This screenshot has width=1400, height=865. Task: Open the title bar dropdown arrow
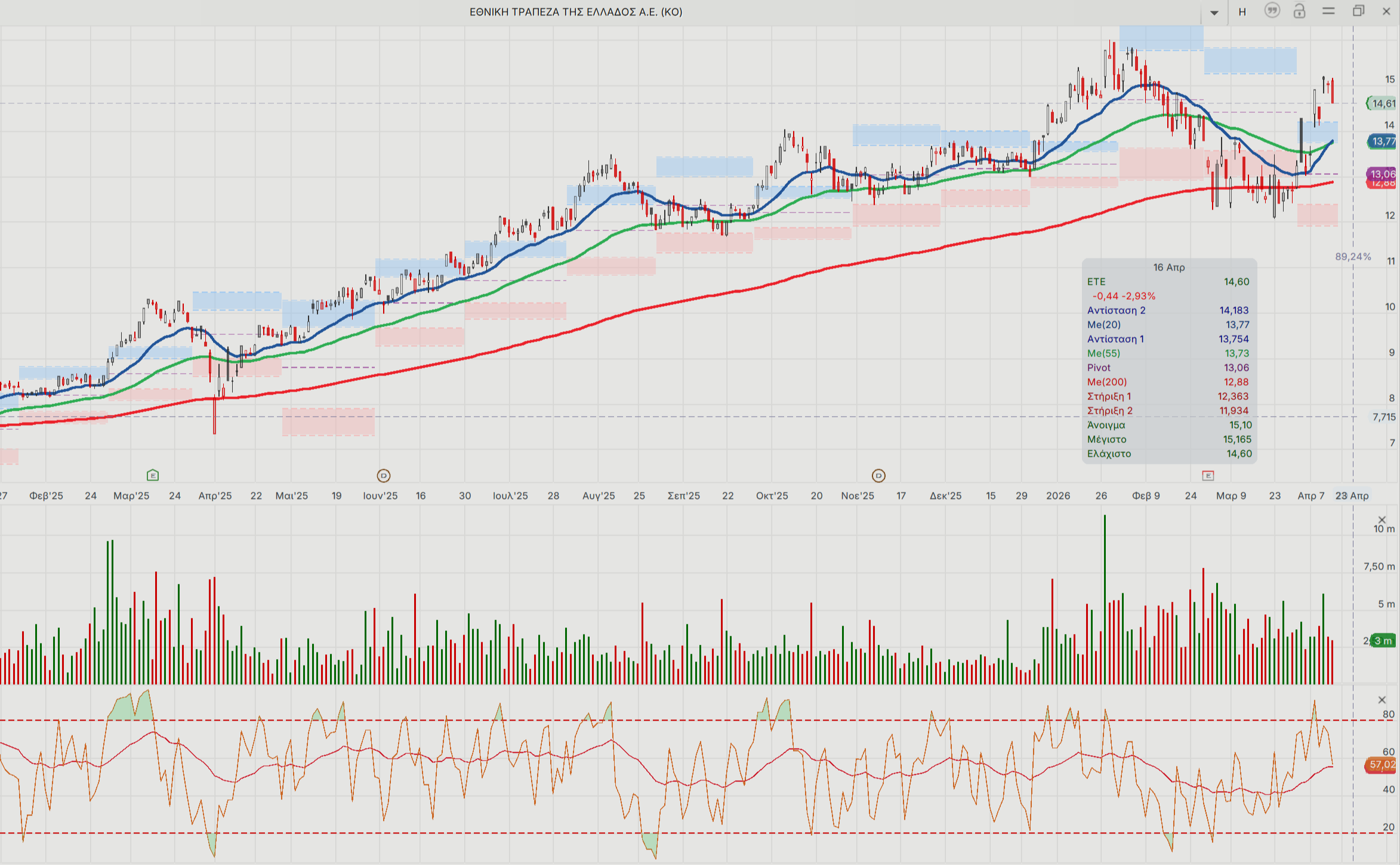pyautogui.click(x=1214, y=13)
